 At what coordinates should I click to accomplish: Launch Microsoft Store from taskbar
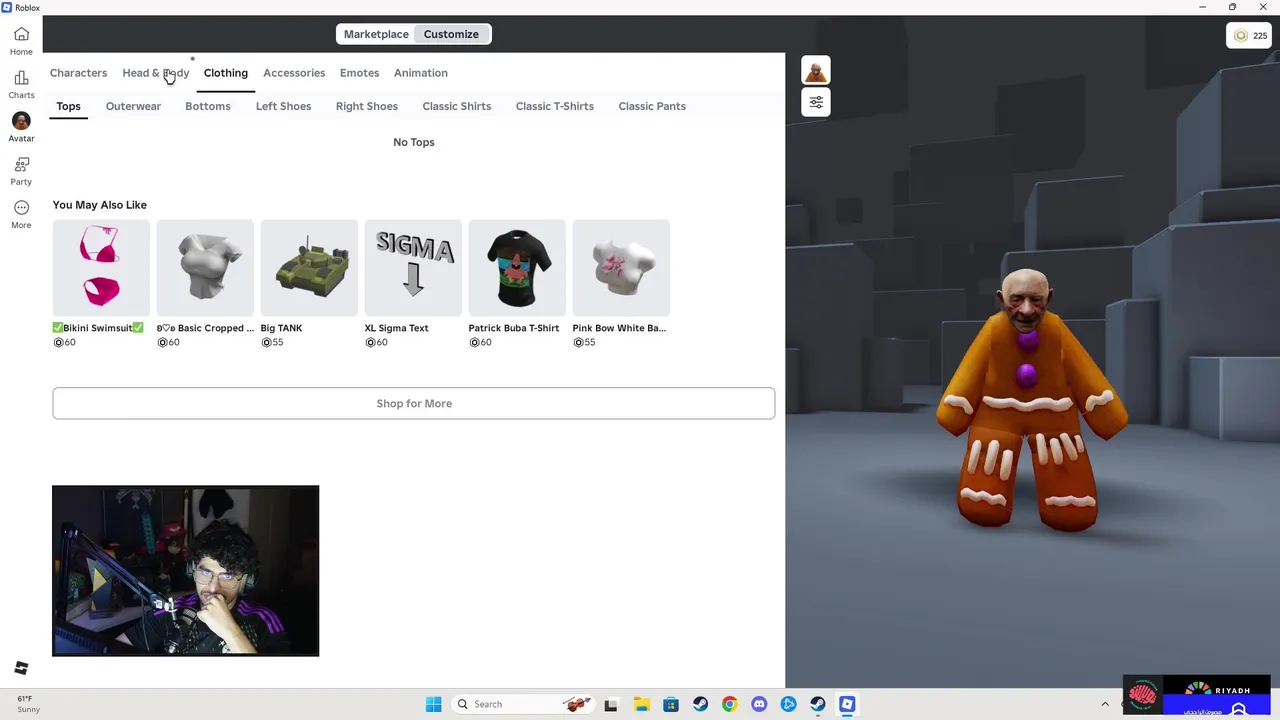671,704
